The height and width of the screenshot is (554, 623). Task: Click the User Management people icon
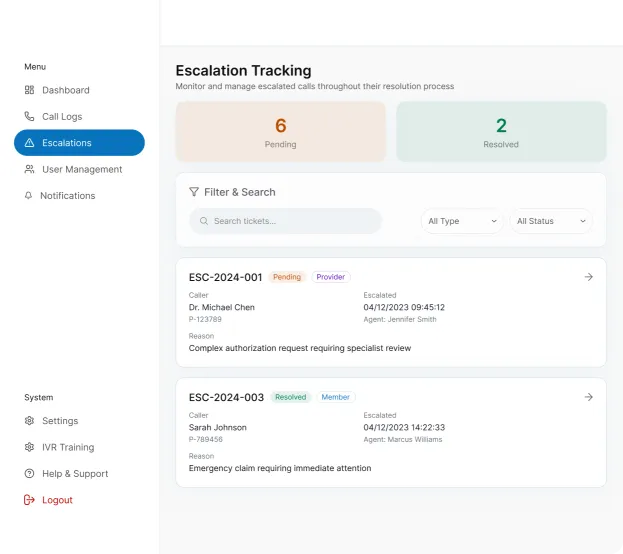(29, 170)
